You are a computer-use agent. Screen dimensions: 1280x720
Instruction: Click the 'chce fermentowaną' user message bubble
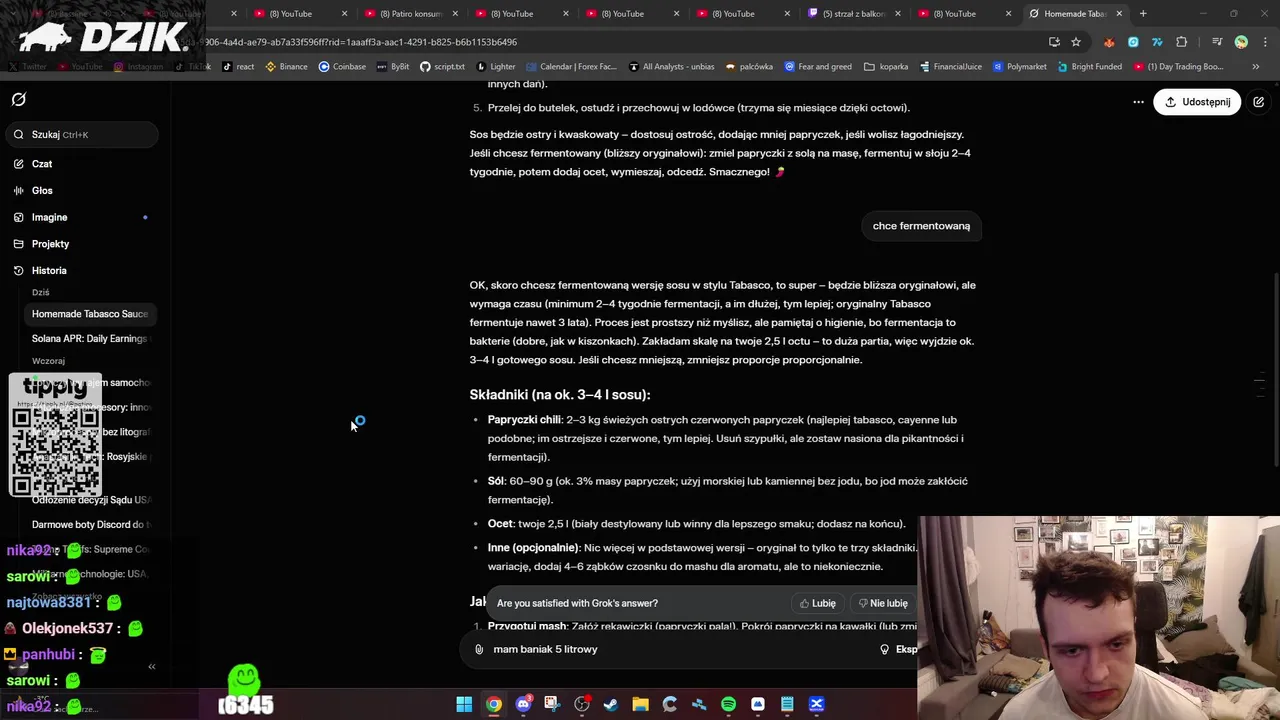coord(921,226)
